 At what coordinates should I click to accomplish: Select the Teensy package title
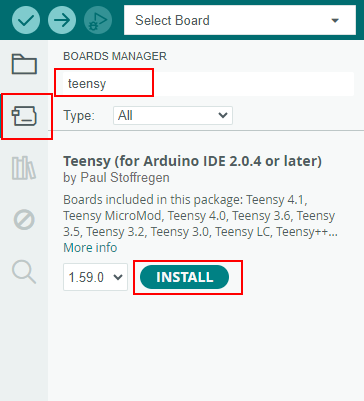[193, 161]
